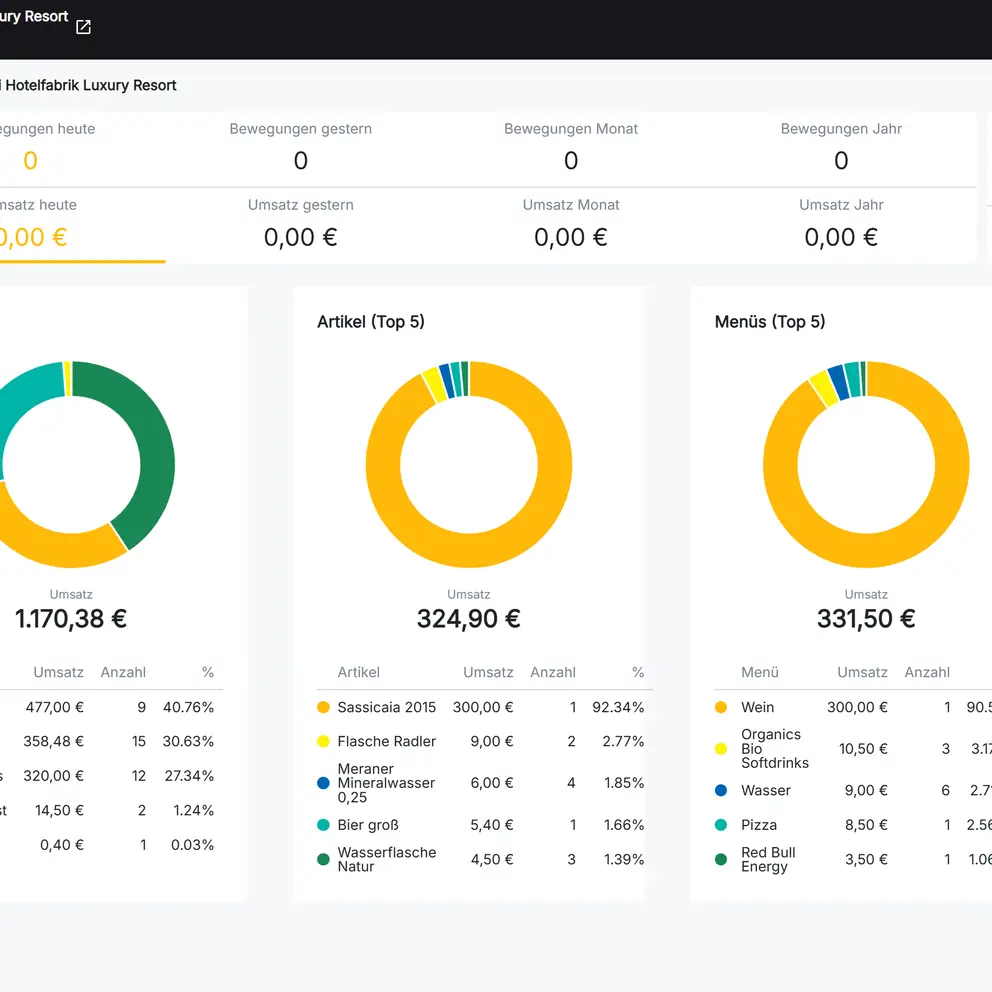992x992 pixels.
Task: Click the Bewegungen Monat stat card
Action: (571, 148)
